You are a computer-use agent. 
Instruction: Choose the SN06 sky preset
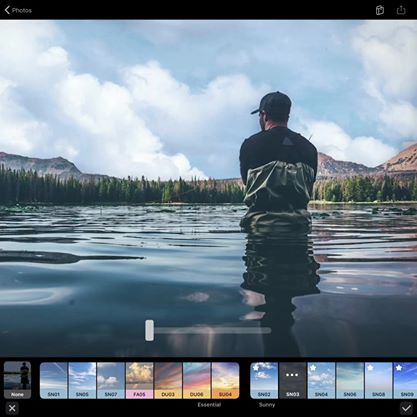(350, 380)
